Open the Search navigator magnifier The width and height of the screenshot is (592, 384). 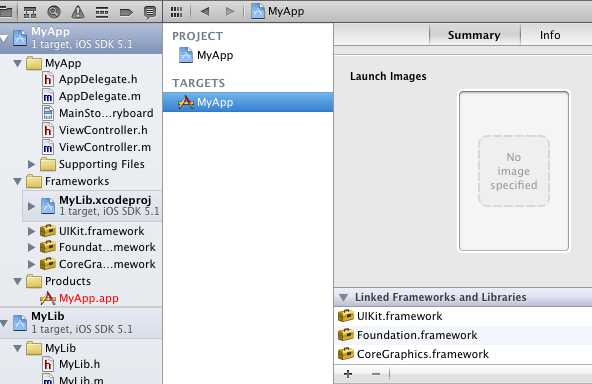coord(54,12)
